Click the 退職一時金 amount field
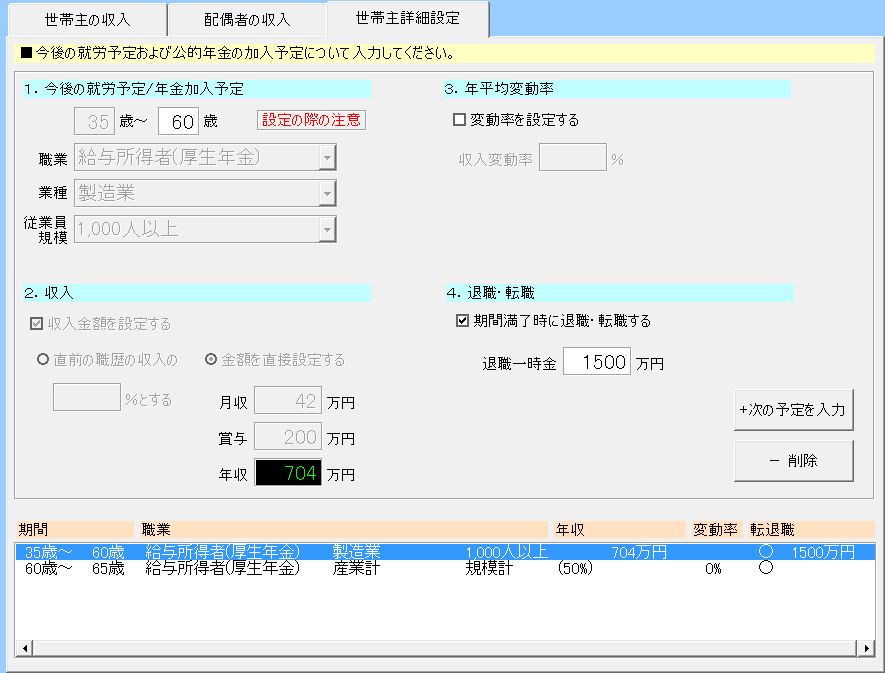Image resolution: width=885 pixels, height=673 pixels. 596,363
